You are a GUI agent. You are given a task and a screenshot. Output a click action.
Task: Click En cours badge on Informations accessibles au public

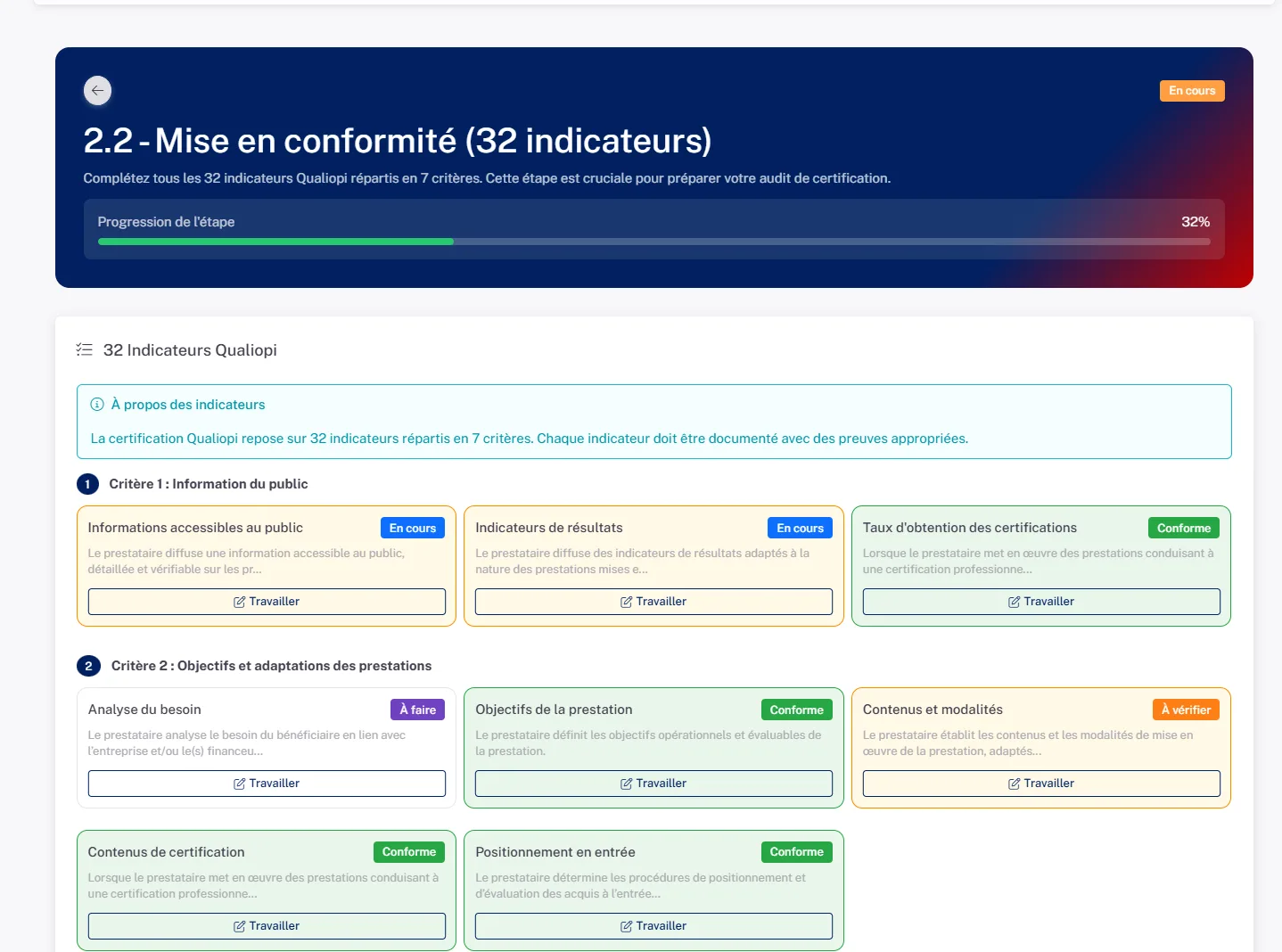pos(413,528)
